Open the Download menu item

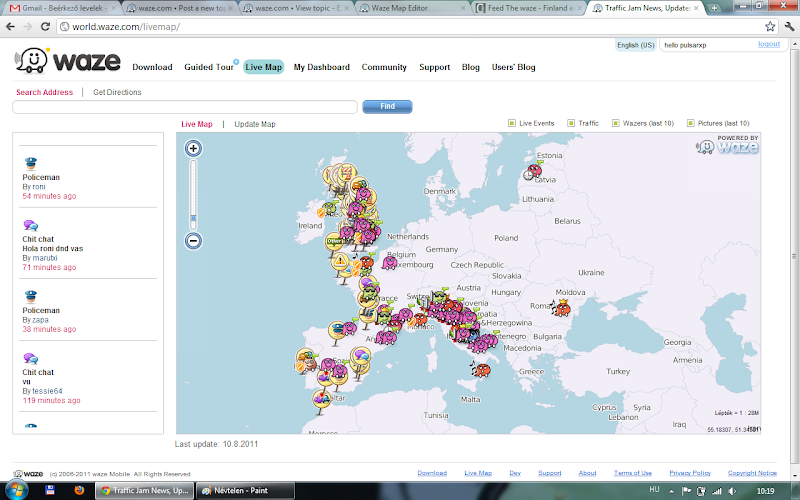pyautogui.click(x=152, y=67)
